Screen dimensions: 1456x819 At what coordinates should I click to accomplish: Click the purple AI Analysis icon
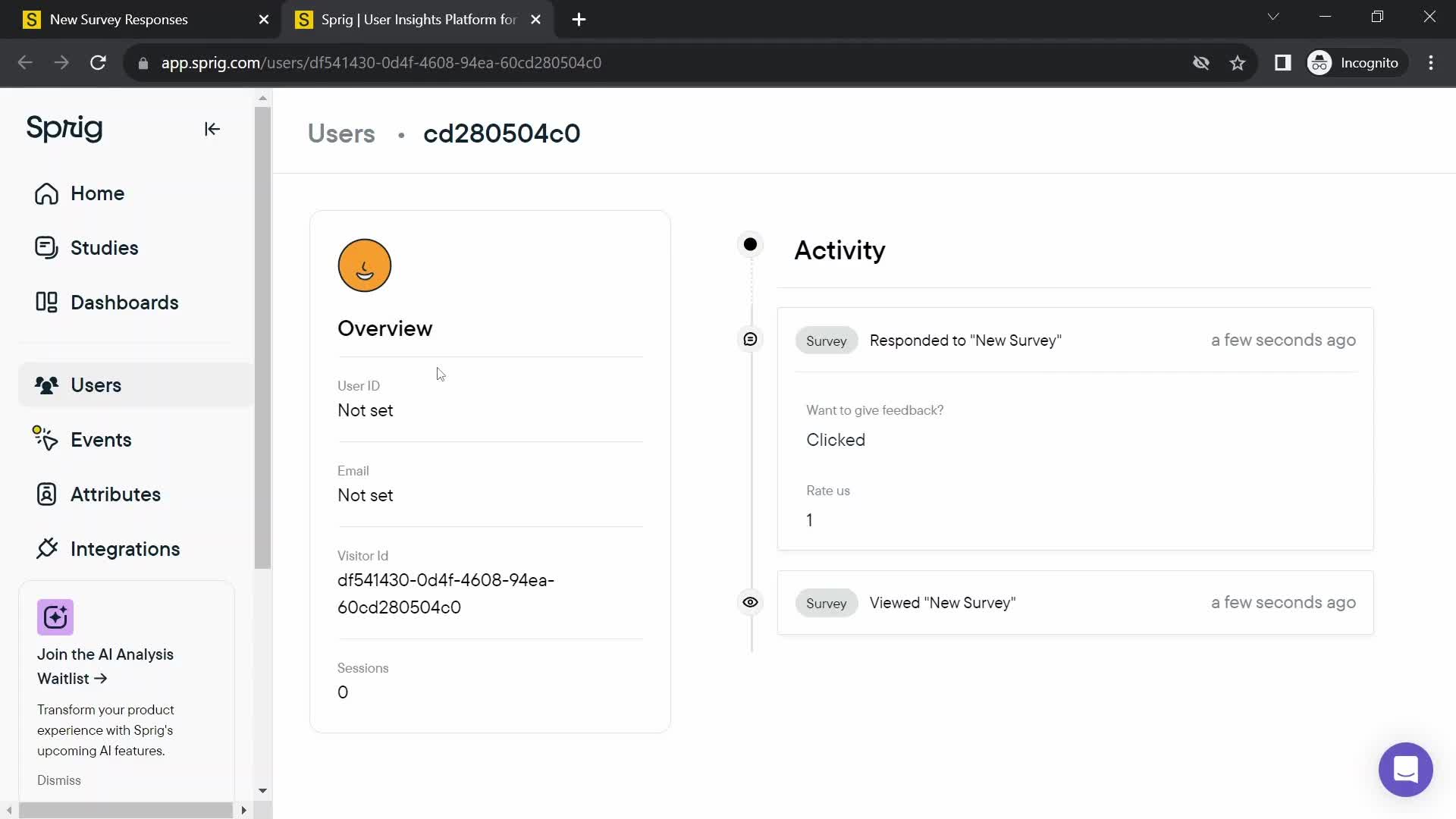55,617
